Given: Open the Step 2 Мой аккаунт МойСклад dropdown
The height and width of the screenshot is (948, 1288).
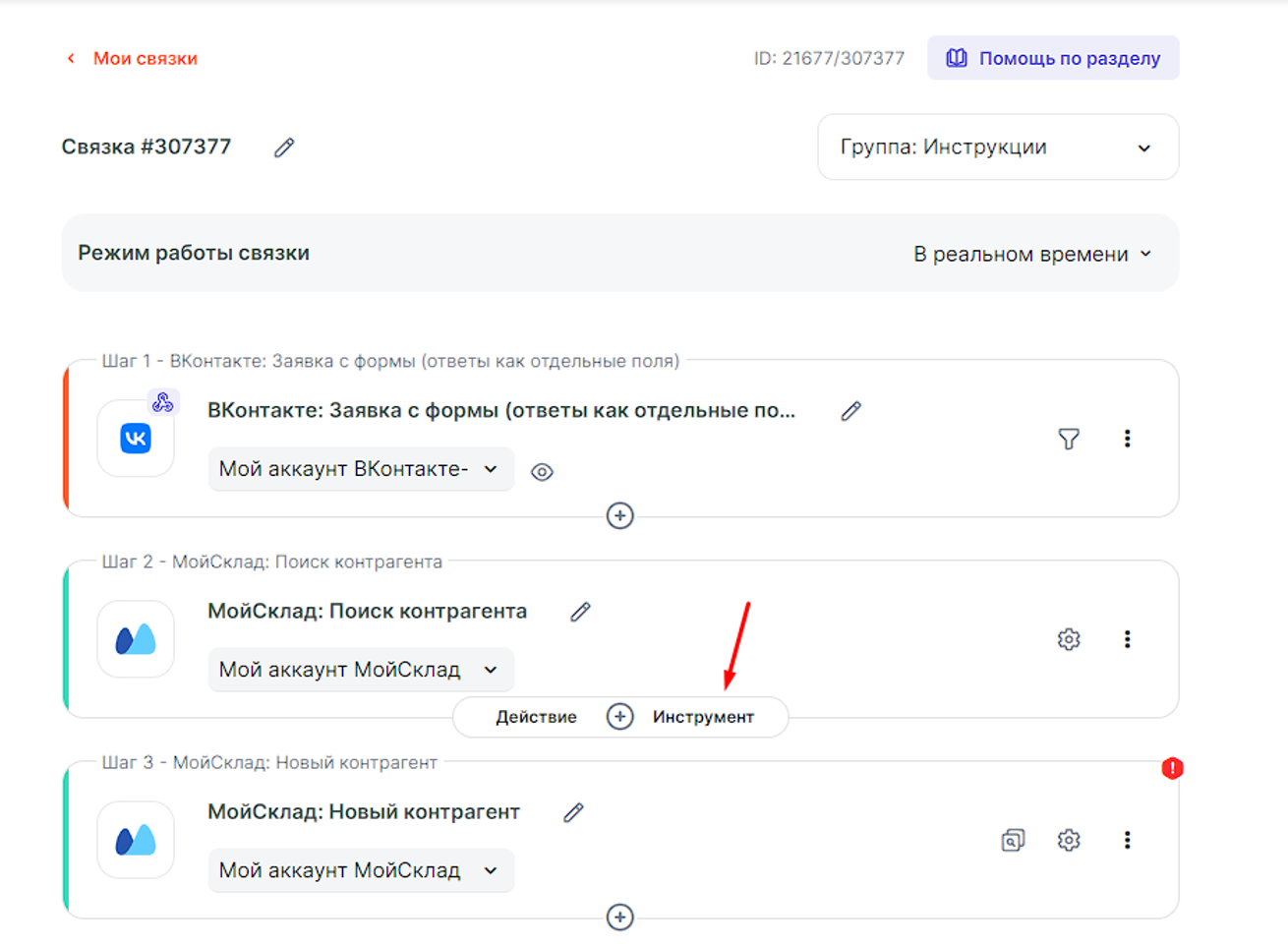Looking at the screenshot, I should point(360,670).
